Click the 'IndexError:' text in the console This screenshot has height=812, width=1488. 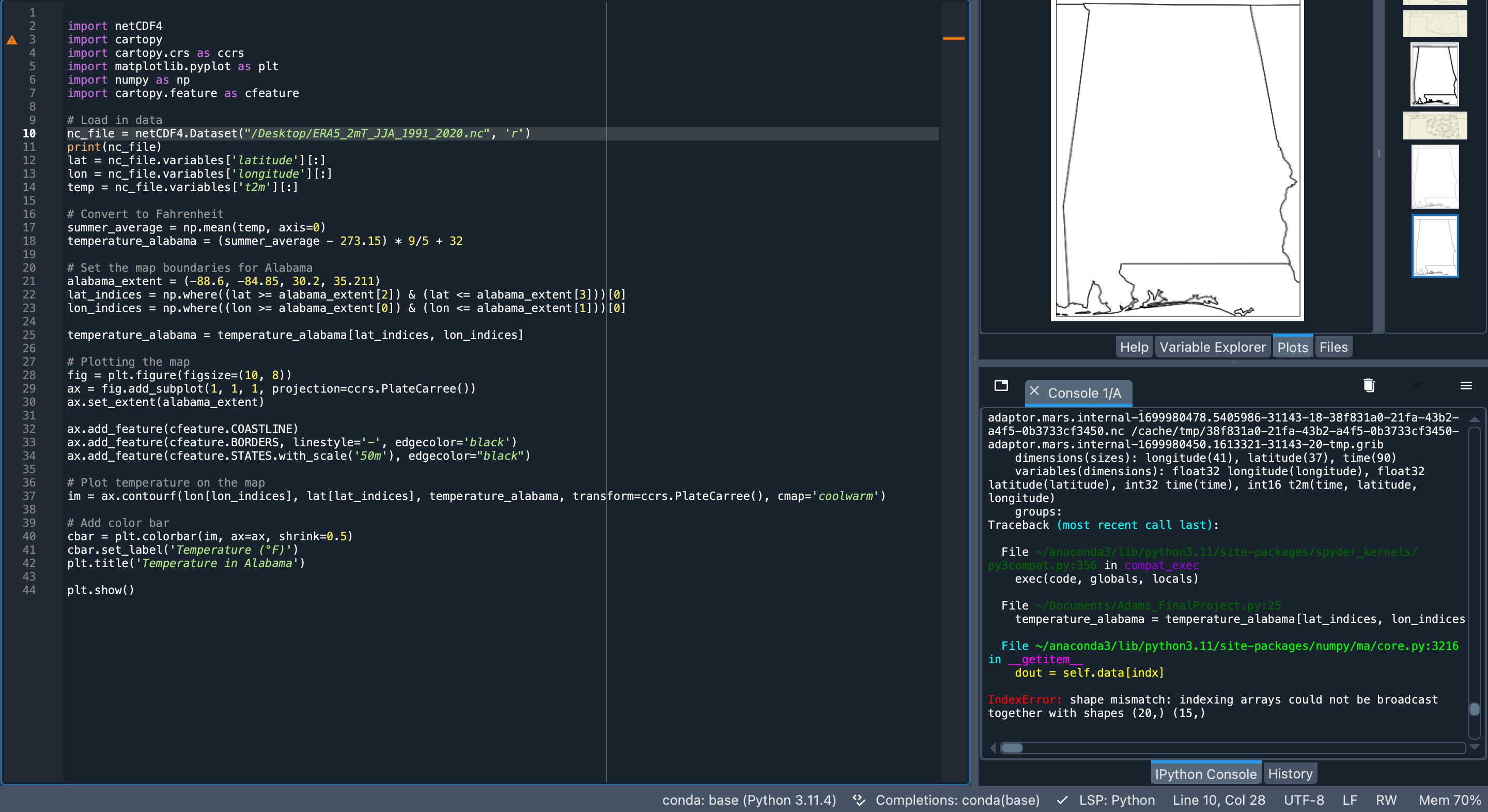click(x=1025, y=699)
